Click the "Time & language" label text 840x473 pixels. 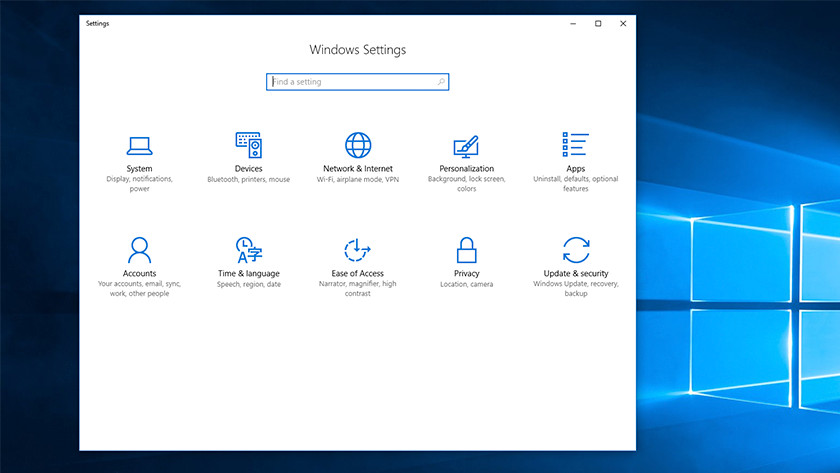coord(248,273)
